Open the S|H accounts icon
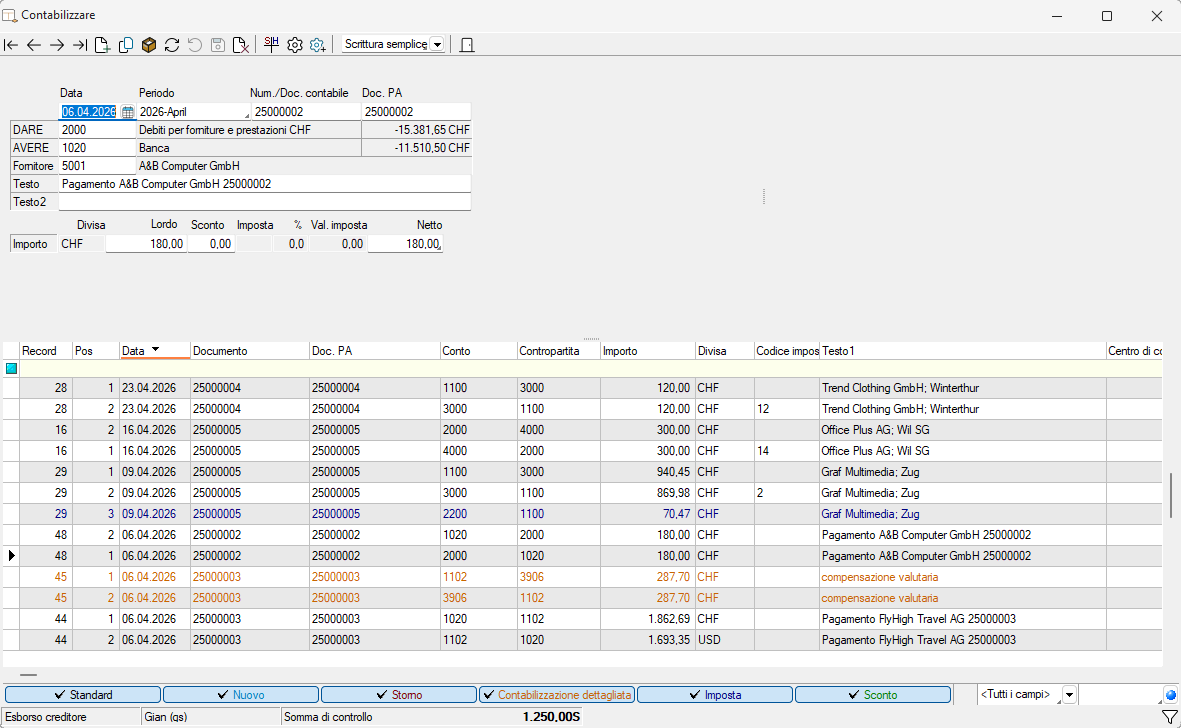 pos(271,44)
